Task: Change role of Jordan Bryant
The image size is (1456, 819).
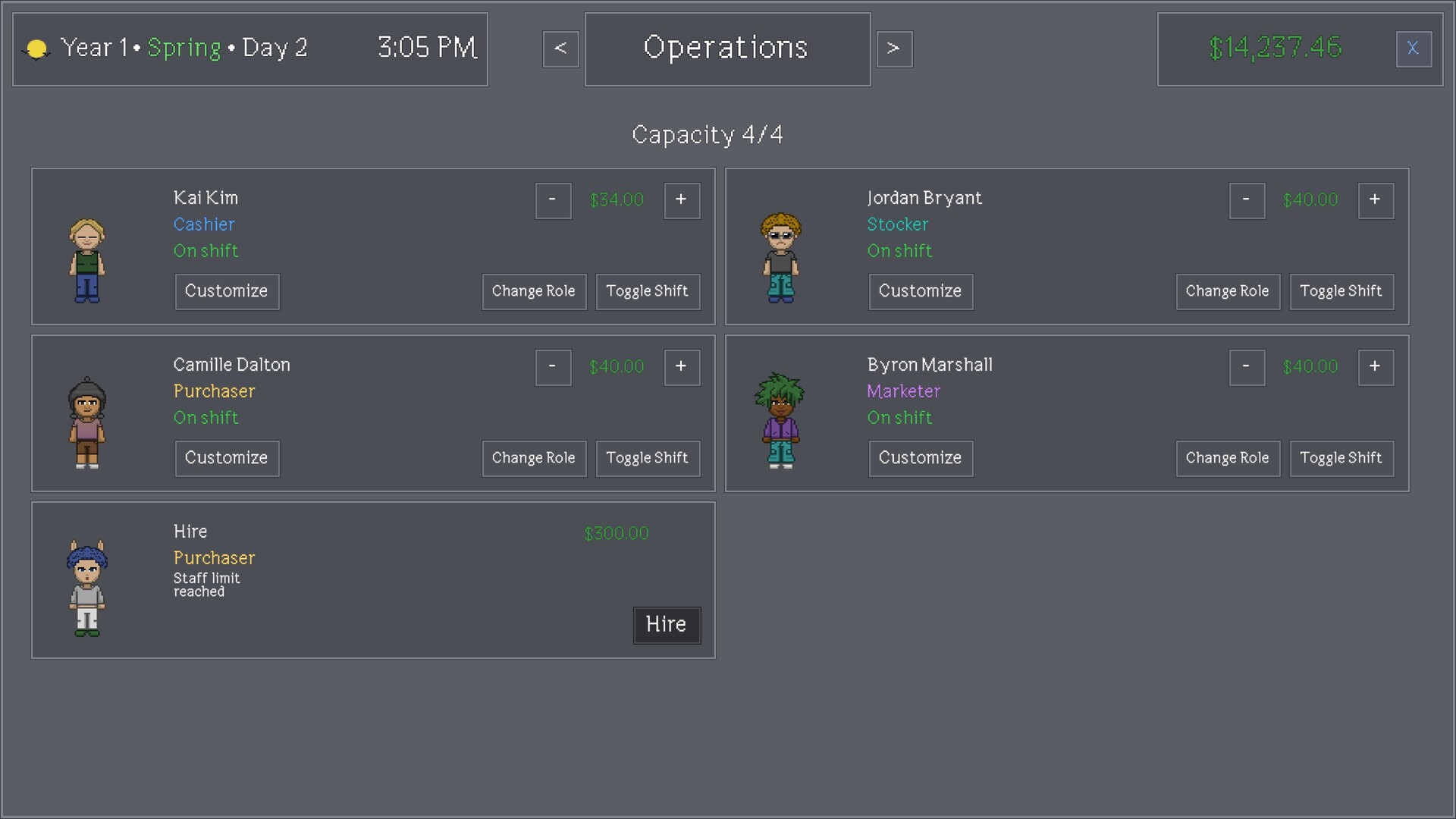Action: [x=1228, y=291]
